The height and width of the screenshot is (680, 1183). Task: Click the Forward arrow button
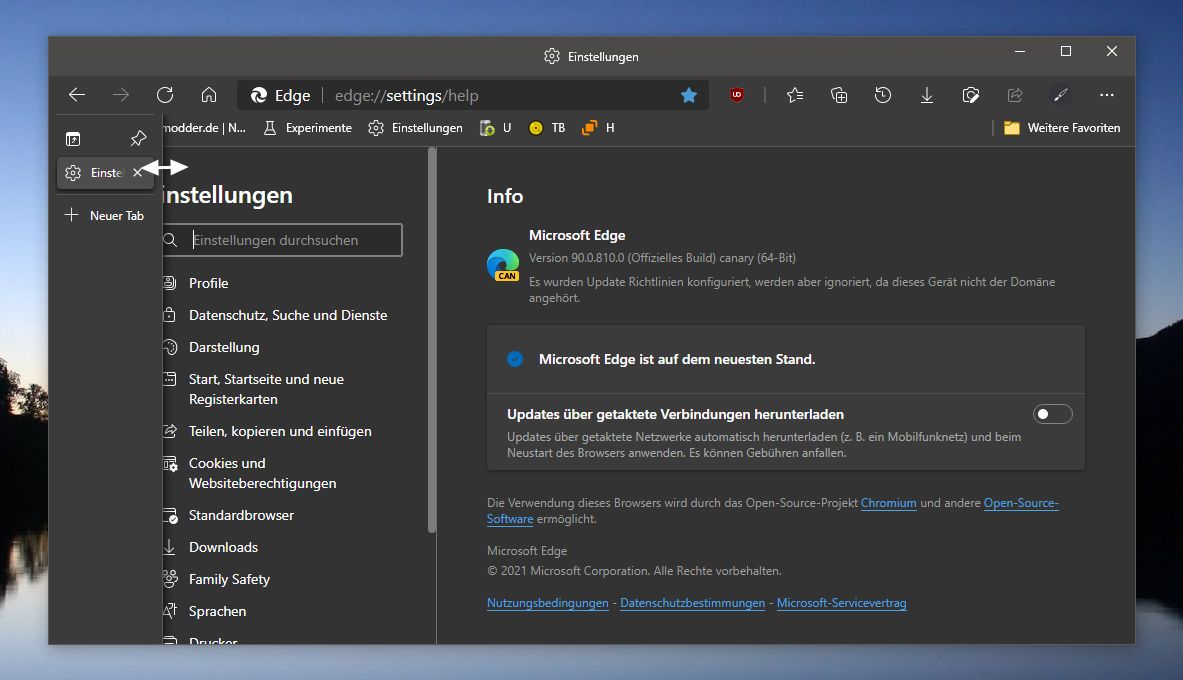pos(121,95)
